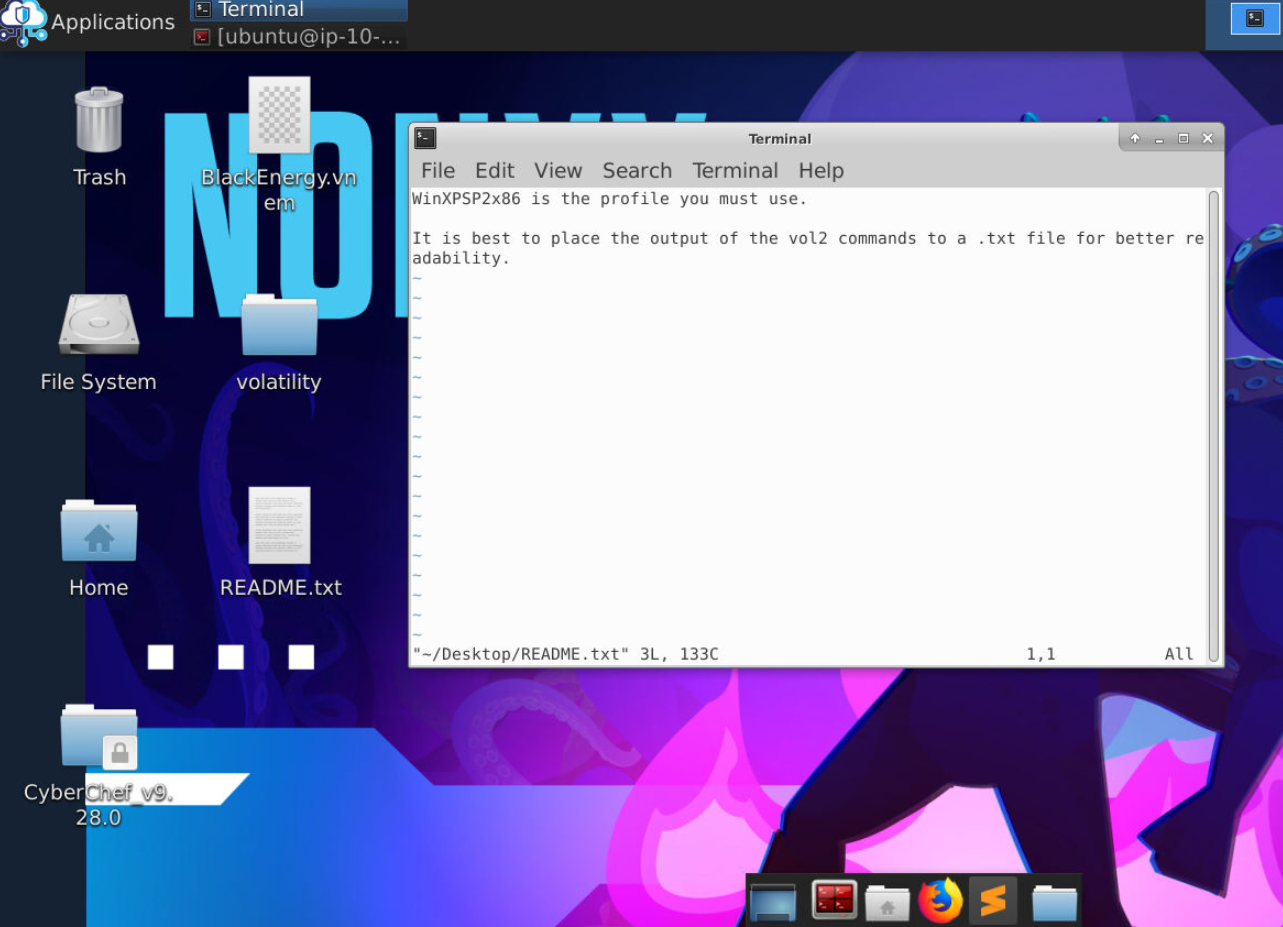The image size is (1283, 927).
Task: Switch to the ubuntu@ip-10 taskbar window
Action: coord(298,37)
